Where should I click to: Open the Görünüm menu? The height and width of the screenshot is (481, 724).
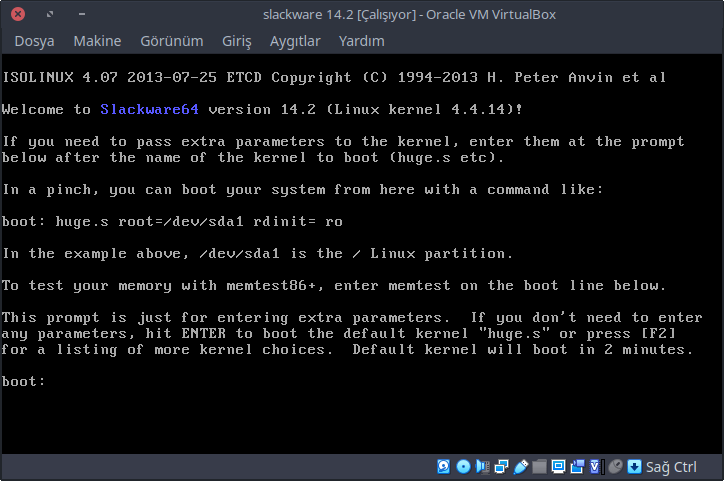pyautogui.click(x=172, y=41)
